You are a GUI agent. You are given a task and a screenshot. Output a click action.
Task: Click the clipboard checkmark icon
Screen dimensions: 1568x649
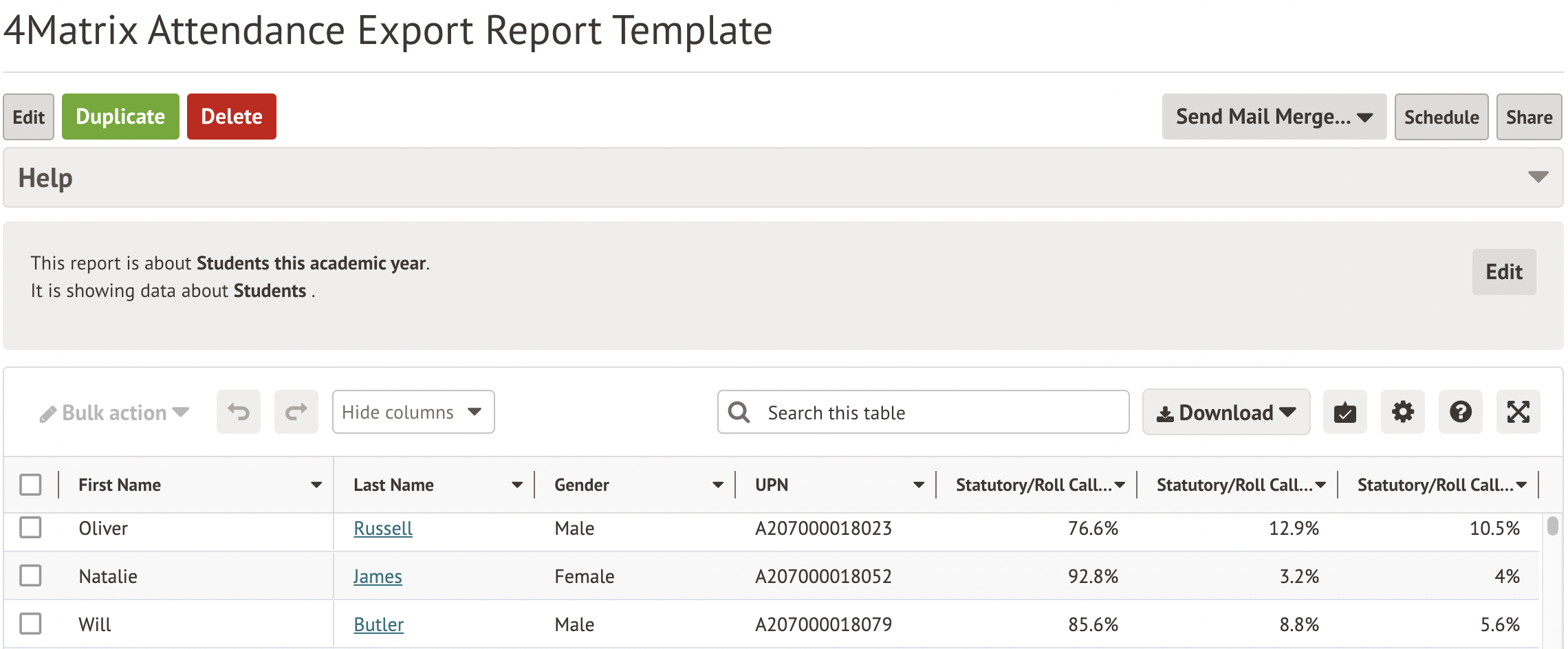1344,412
